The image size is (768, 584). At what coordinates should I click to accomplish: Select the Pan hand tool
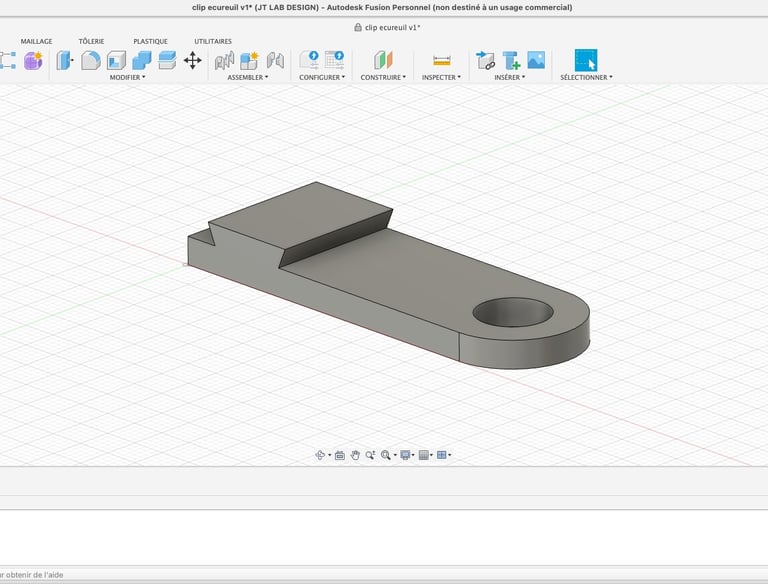(355, 455)
